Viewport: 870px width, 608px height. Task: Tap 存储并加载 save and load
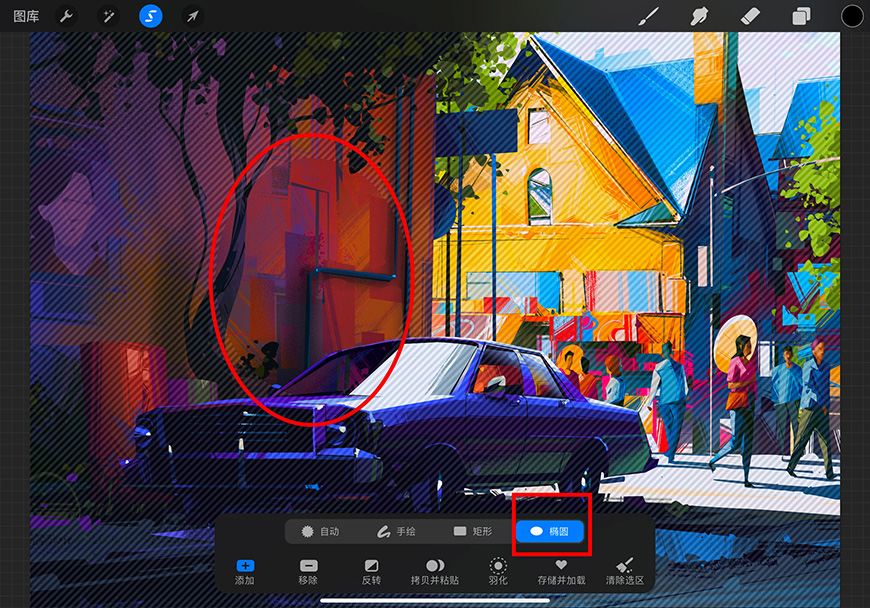561,572
